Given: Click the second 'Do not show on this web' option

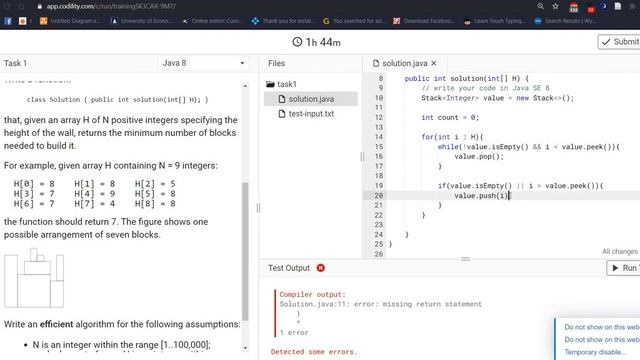Looking at the screenshot, I should click(602, 340).
